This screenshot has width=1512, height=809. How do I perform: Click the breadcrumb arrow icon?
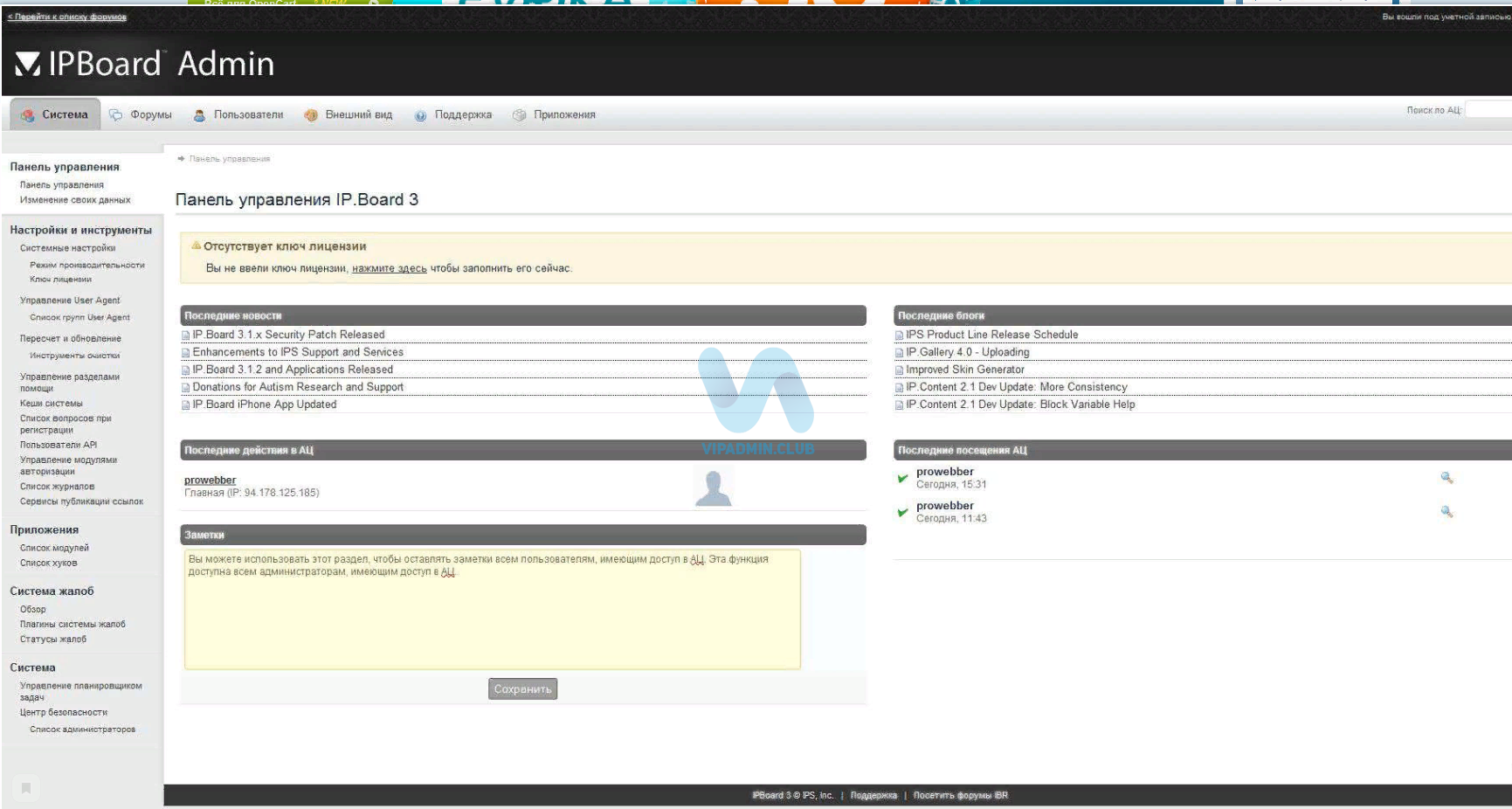181,159
